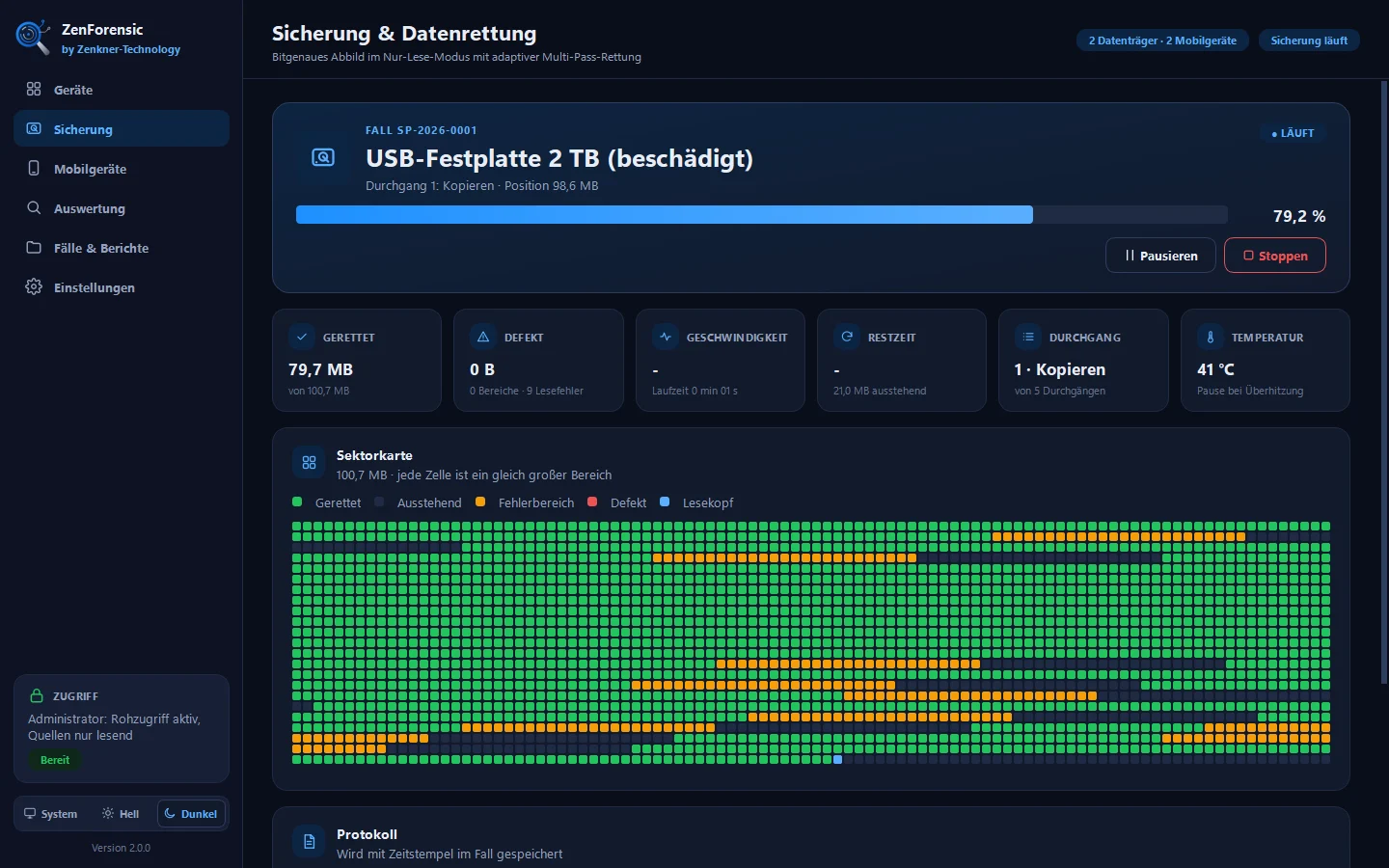
Task: Click the document icon beside Protokoll
Action: click(309, 842)
